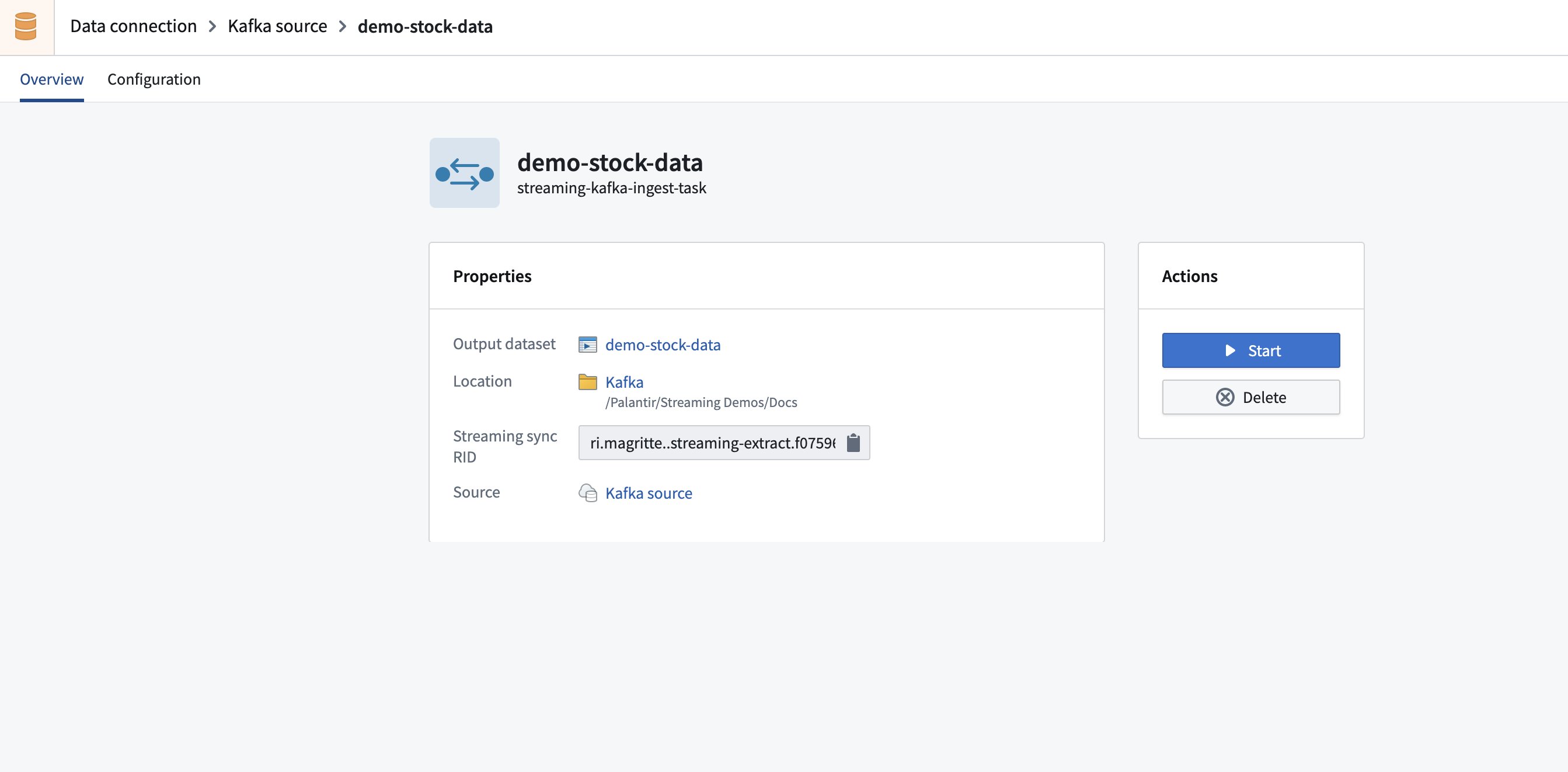Click the Kafka source cloud icon
This screenshot has height=772, width=1568.
587,492
